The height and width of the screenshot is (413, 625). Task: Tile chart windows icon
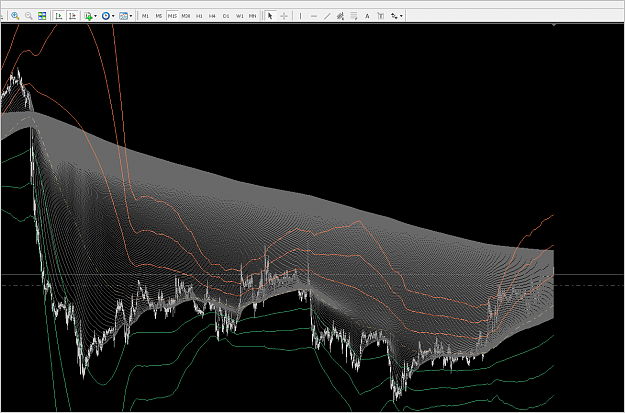(x=42, y=16)
